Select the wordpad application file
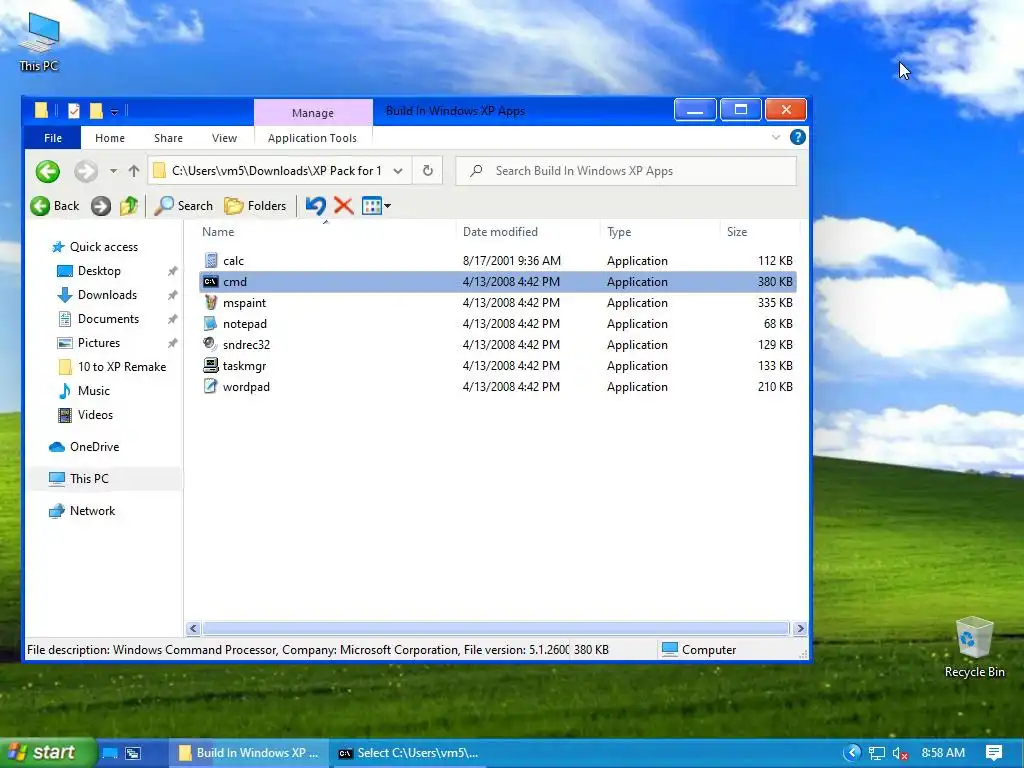Viewport: 1024px width, 768px height. (x=498, y=387)
